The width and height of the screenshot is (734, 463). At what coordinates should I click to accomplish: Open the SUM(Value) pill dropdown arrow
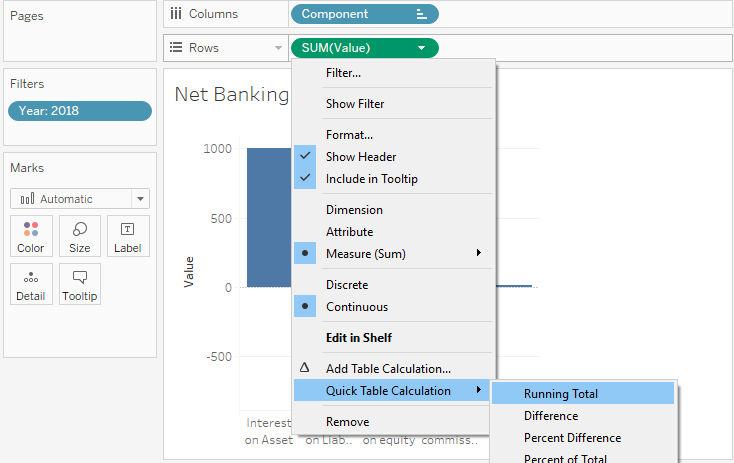(421, 48)
